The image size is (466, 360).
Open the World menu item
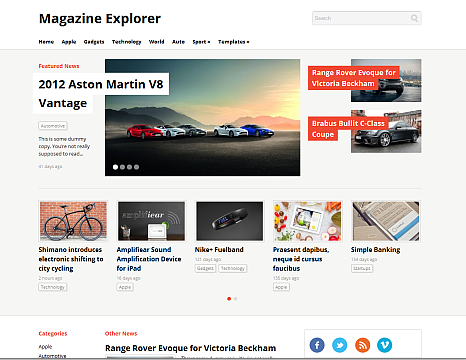click(x=156, y=42)
